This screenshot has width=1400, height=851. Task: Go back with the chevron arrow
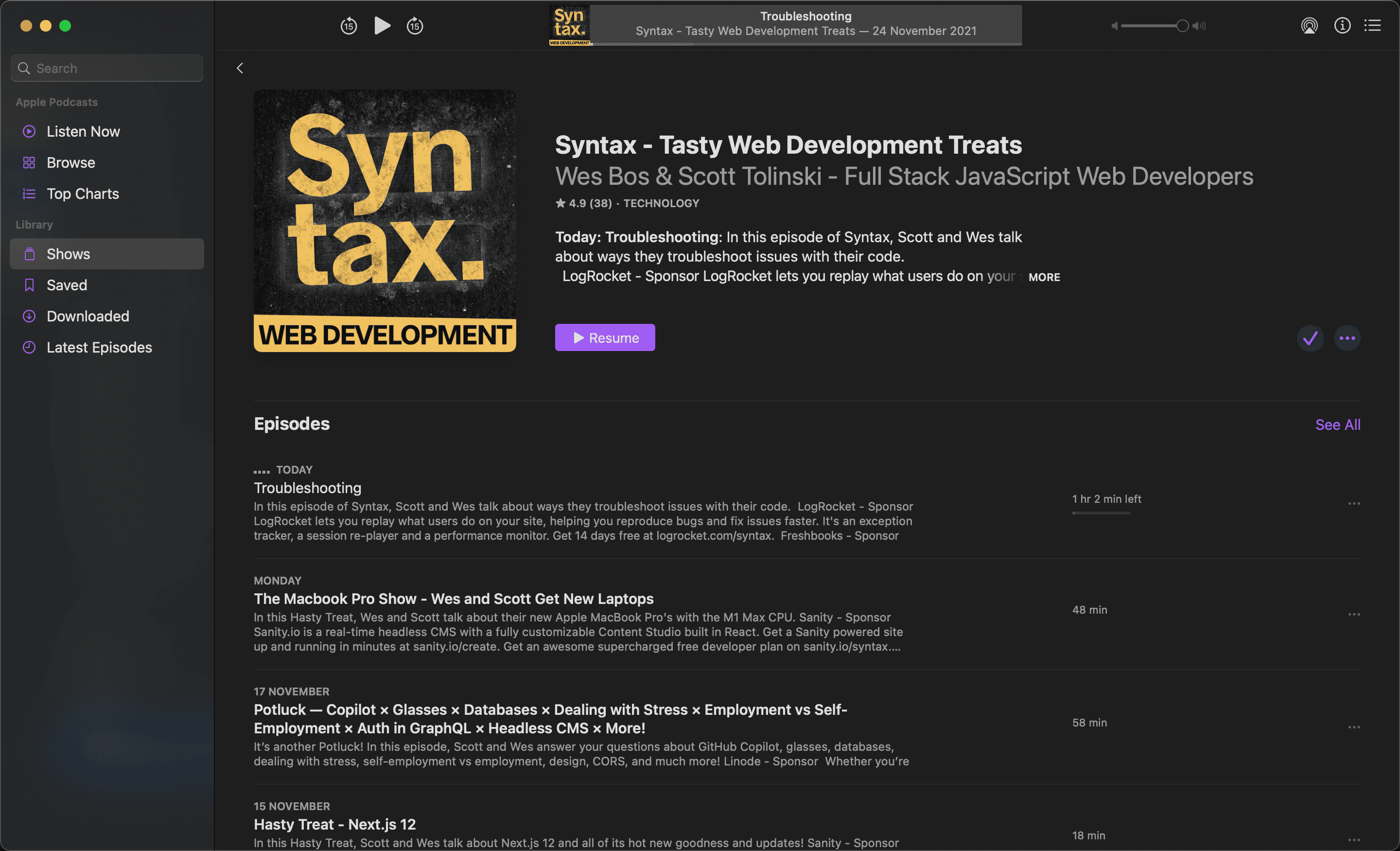click(x=240, y=68)
